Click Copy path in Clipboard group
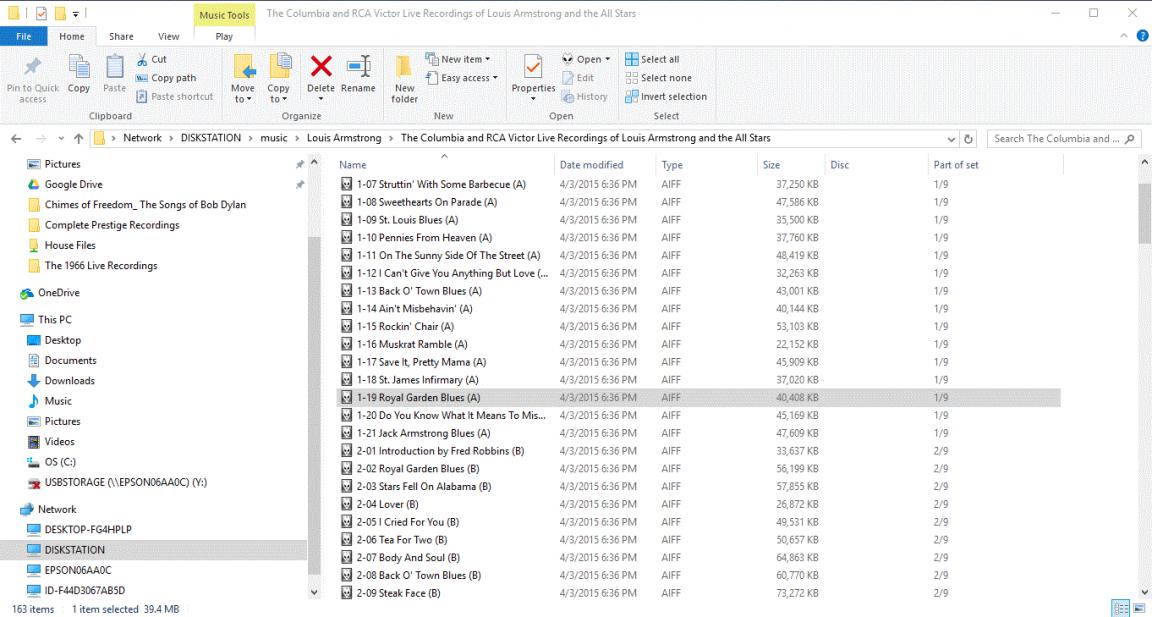This screenshot has width=1152, height=617. click(173, 78)
